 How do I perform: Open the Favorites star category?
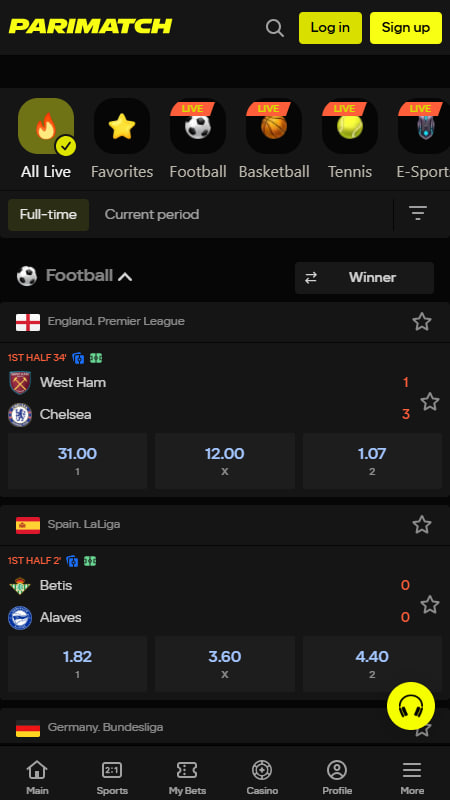click(x=122, y=126)
